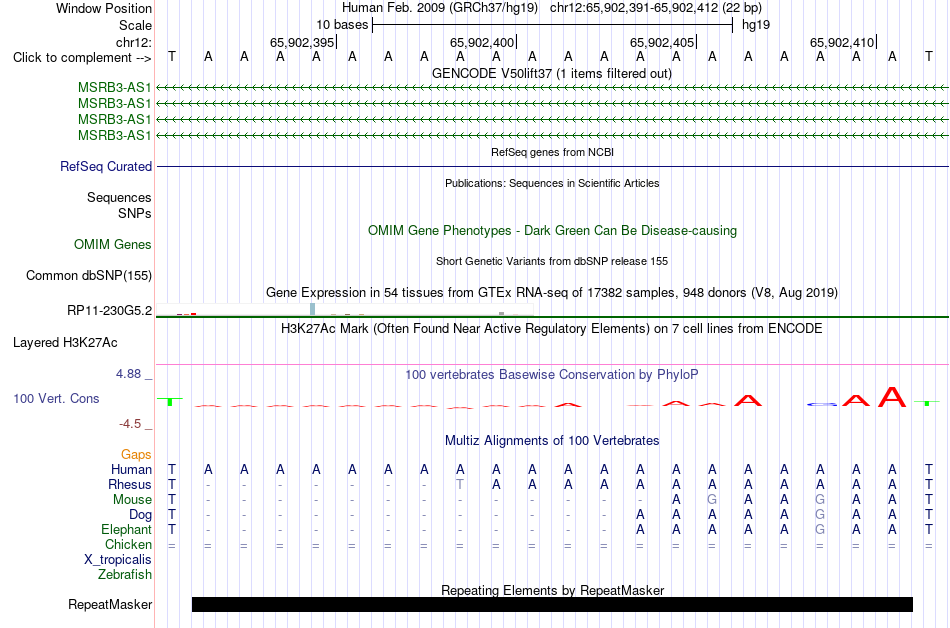Click the 65,902,405 position marker
This screenshot has height=628, width=950.
pyautogui.click(x=663, y=42)
